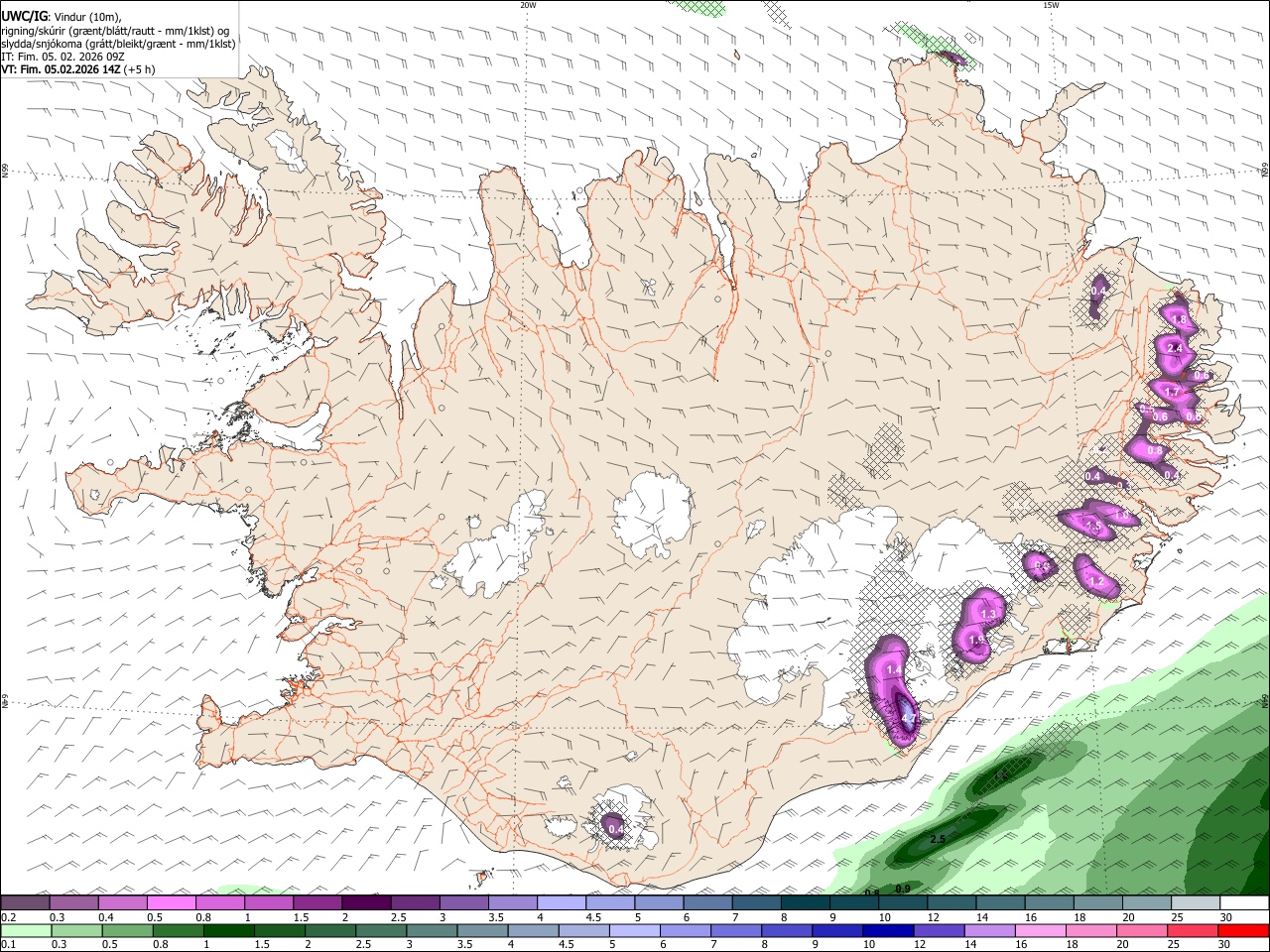Select the palest green first swatch in the lower rain scale

[x=25, y=931]
